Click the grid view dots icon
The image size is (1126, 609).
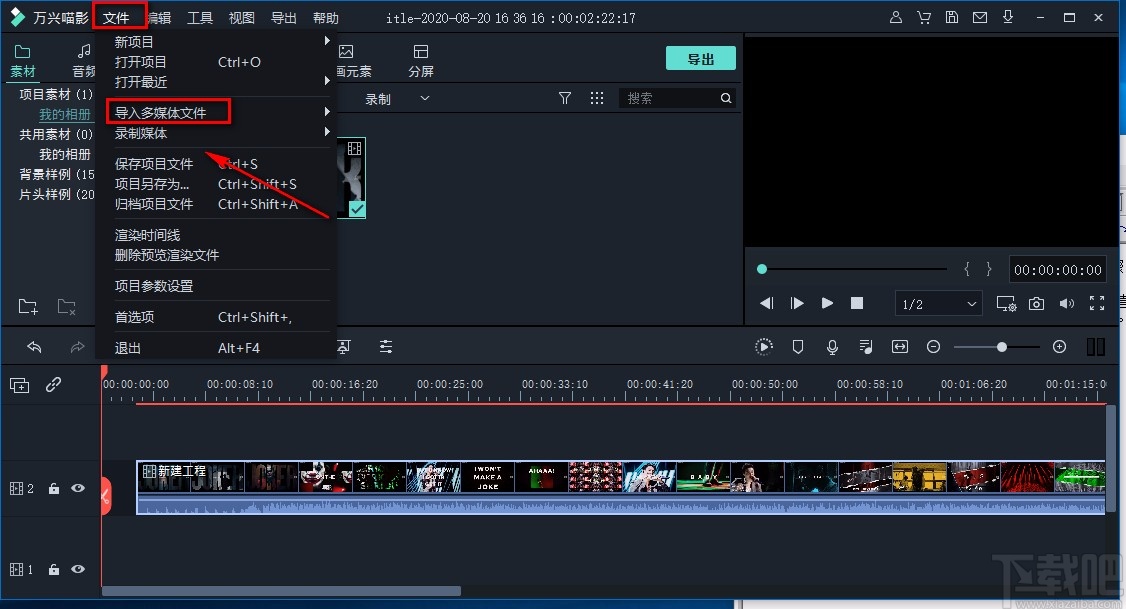click(597, 98)
